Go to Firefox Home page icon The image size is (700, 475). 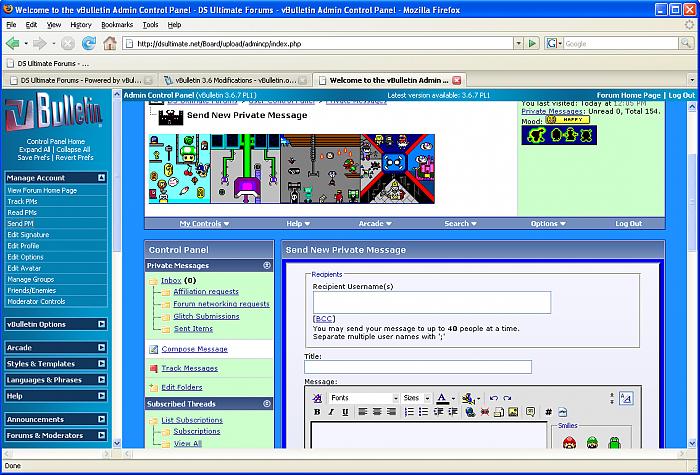pos(110,44)
